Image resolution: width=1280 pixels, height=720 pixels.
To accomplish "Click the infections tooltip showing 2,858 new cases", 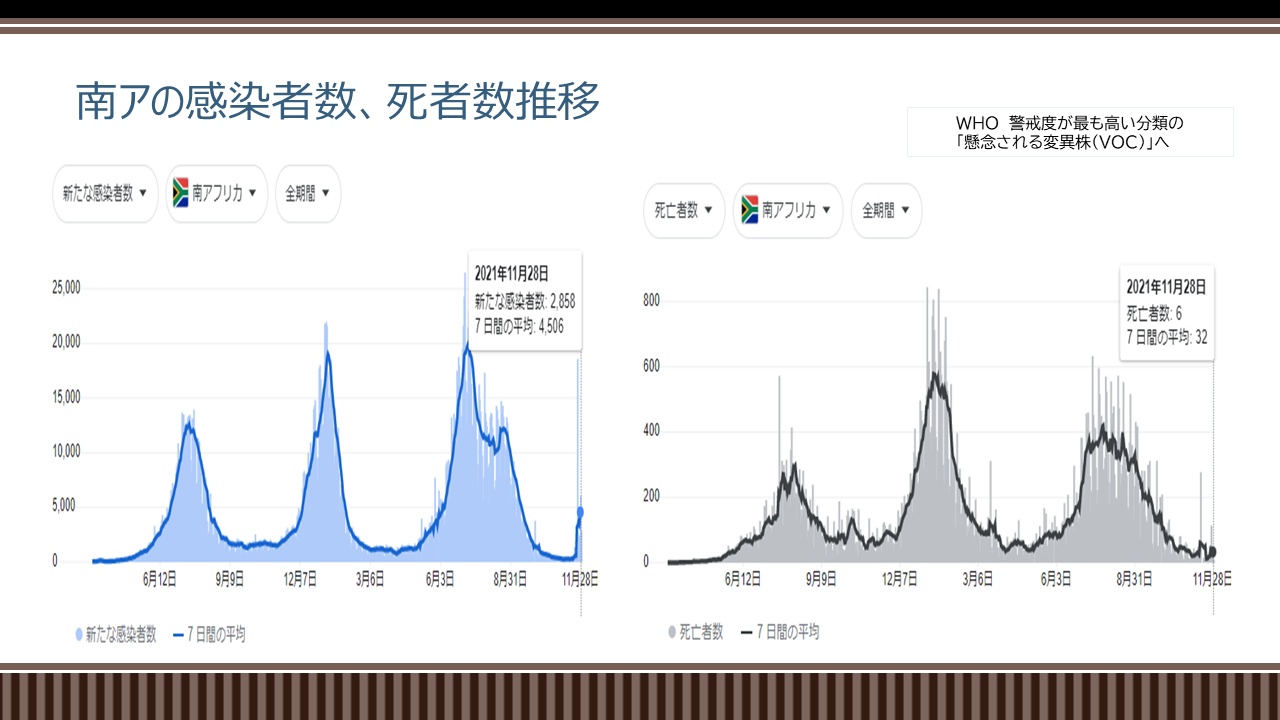I will point(524,300).
